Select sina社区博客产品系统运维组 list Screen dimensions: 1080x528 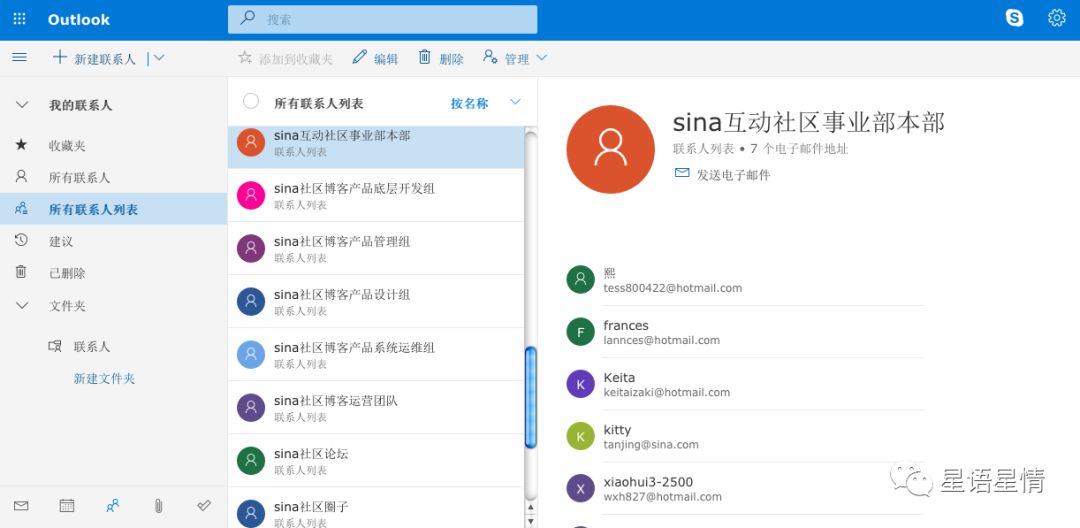pos(376,355)
